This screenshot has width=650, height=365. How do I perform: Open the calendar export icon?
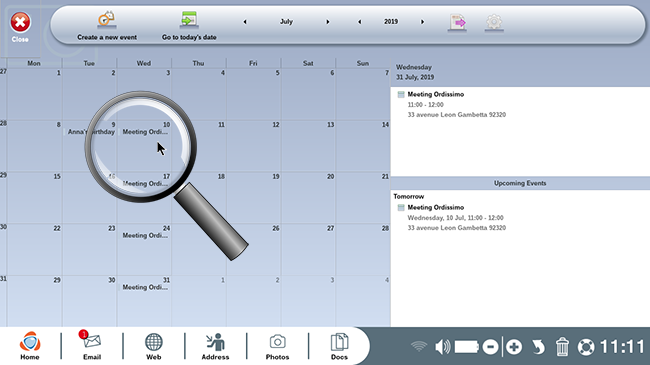[x=457, y=22]
